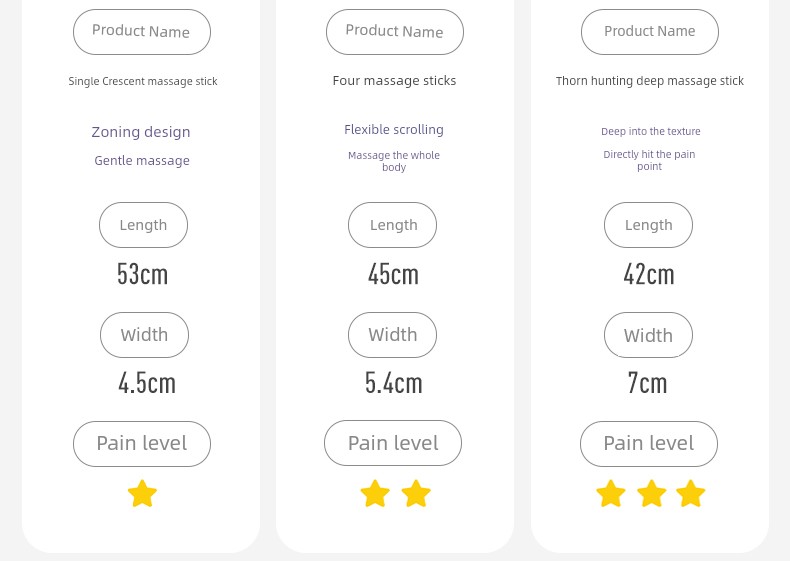
Task: Click the Length pill above 45cm
Action: click(392, 225)
